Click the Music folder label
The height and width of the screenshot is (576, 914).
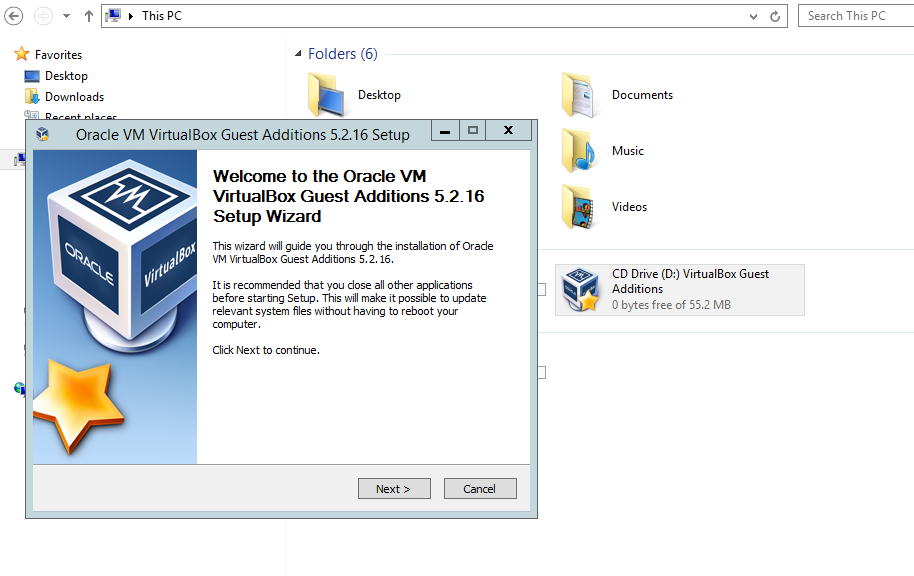click(628, 151)
